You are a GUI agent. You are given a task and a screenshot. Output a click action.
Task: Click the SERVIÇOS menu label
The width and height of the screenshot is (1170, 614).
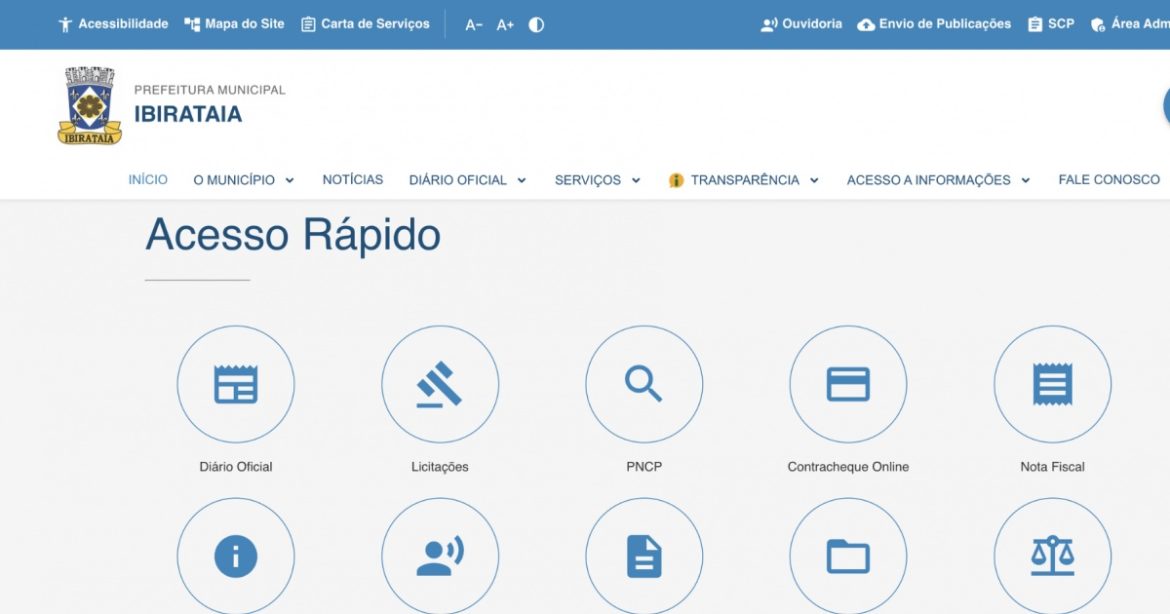pos(588,180)
